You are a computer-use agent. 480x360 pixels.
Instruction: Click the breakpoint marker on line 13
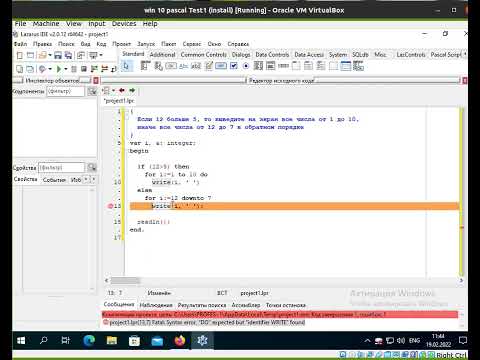(x=110, y=206)
